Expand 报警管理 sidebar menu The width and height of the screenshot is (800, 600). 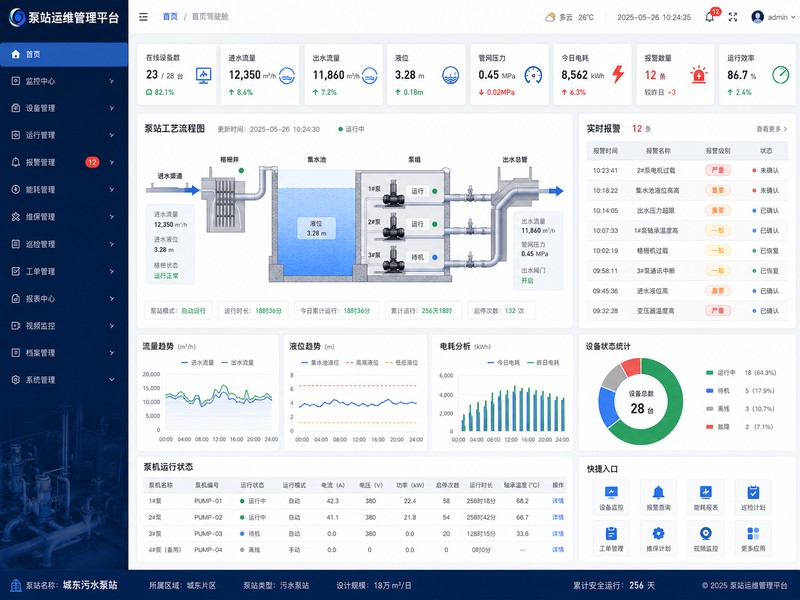[x=64, y=162]
